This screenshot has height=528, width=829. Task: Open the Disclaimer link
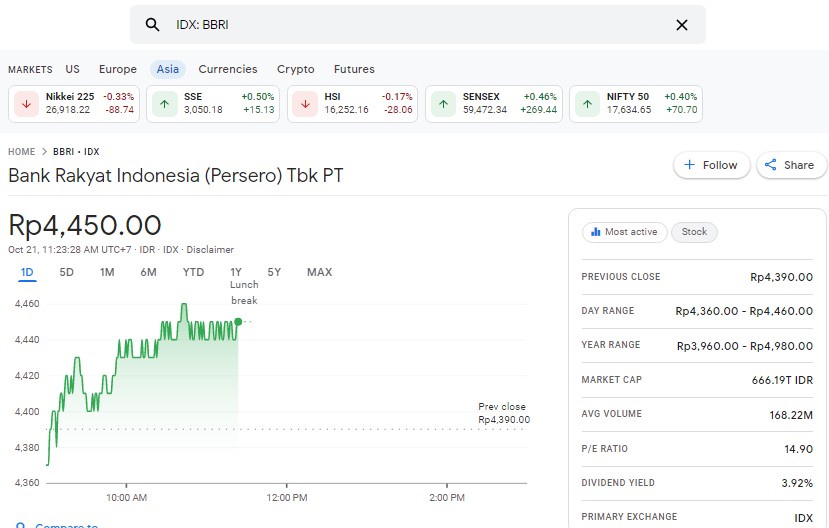pos(210,249)
